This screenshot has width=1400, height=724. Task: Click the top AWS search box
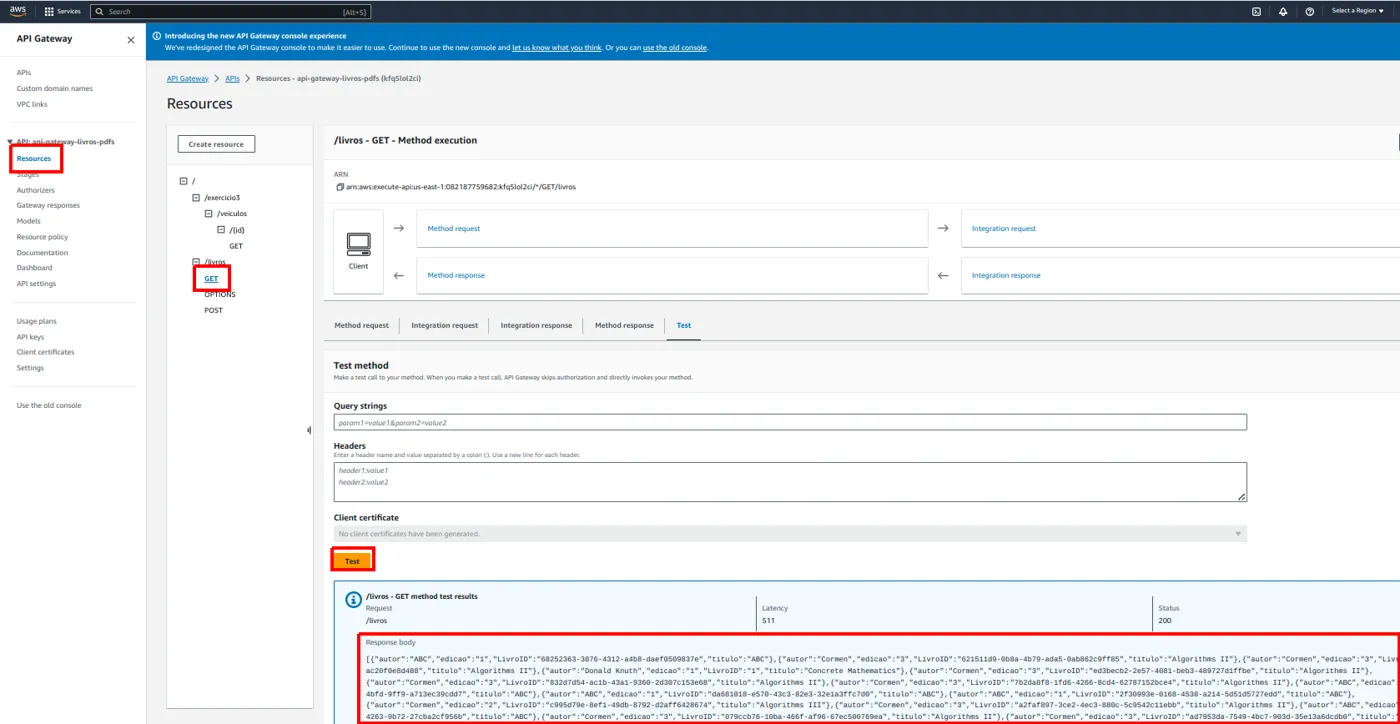229,11
